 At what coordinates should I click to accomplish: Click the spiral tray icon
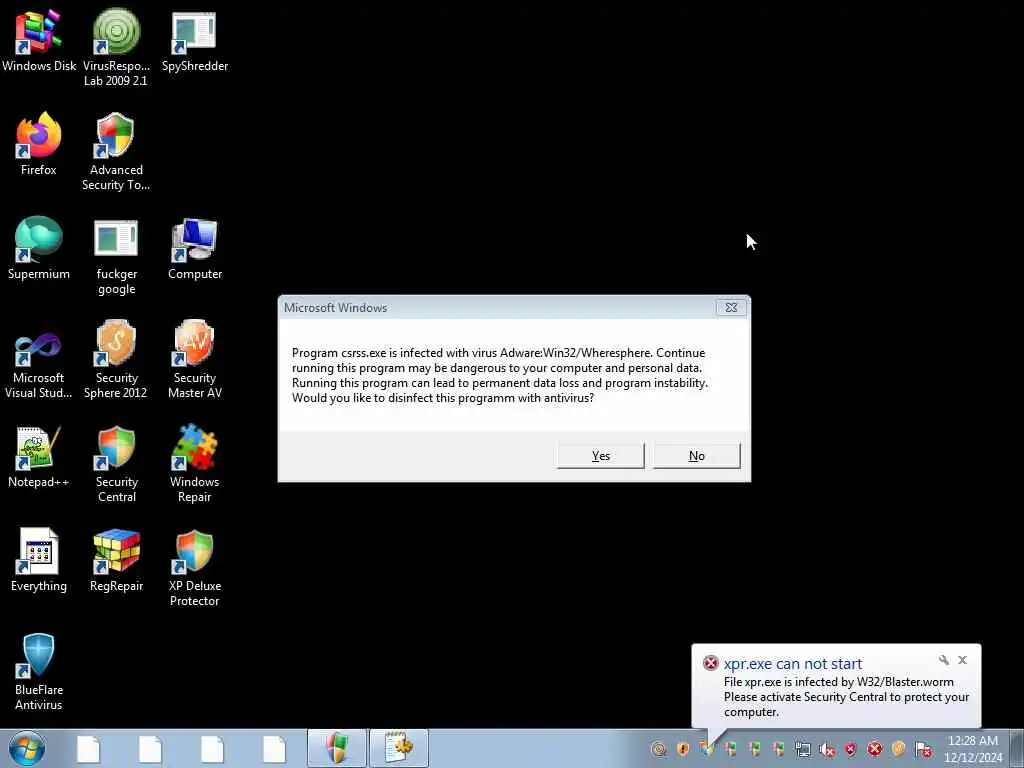(x=659, y=749)
